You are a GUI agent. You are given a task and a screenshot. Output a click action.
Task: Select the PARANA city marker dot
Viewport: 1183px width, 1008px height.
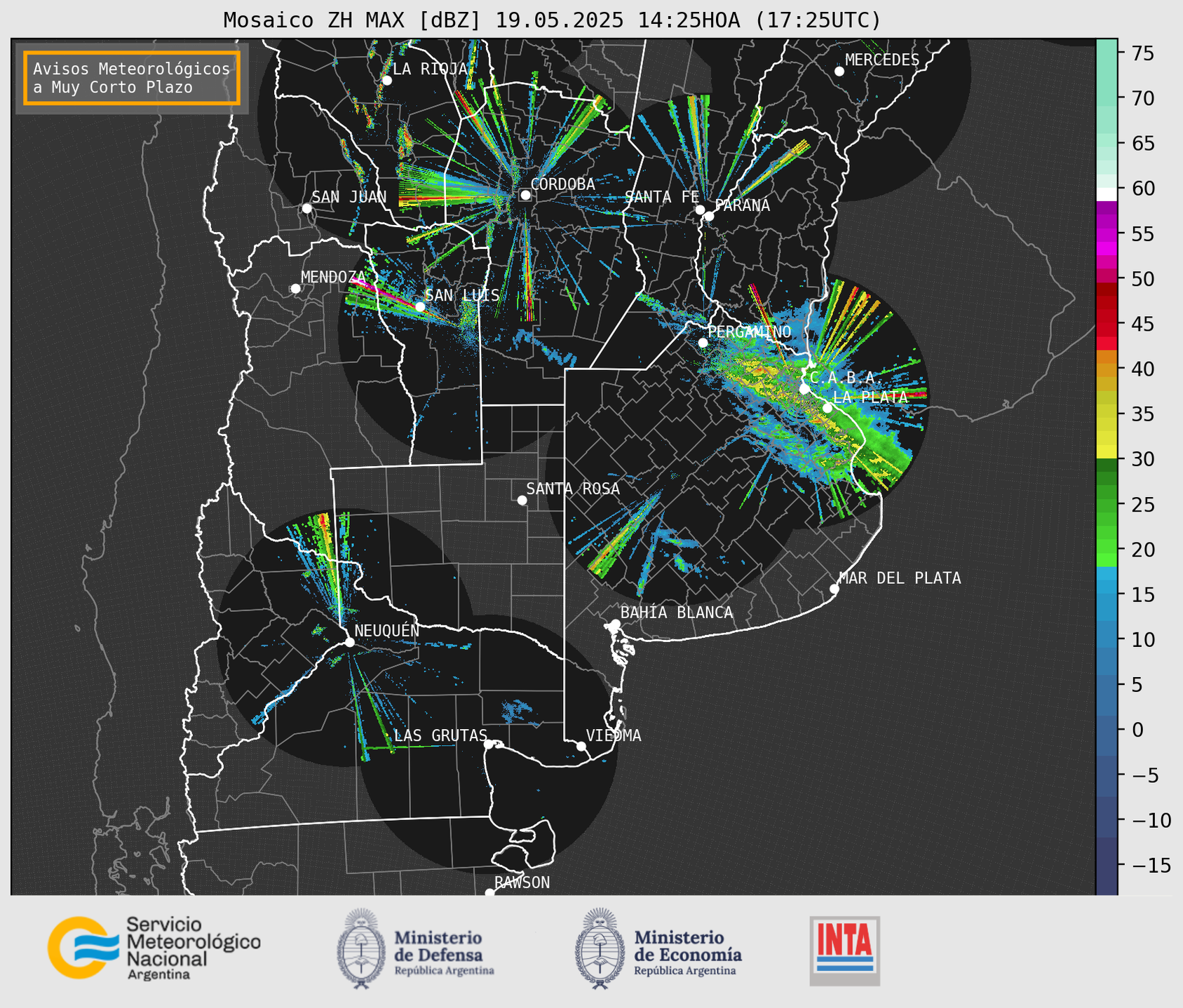pyautogui.click(x=709, y=216)
